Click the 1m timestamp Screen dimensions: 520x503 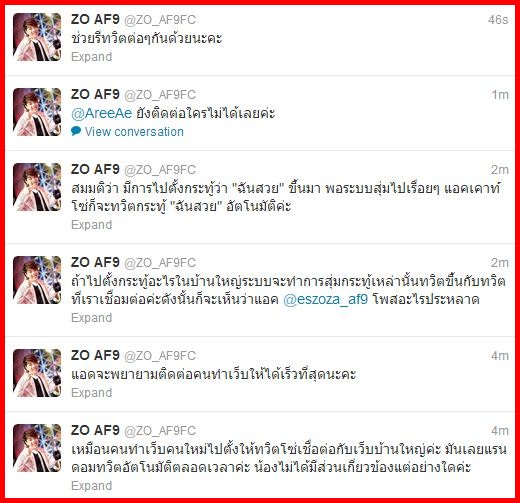500,95
